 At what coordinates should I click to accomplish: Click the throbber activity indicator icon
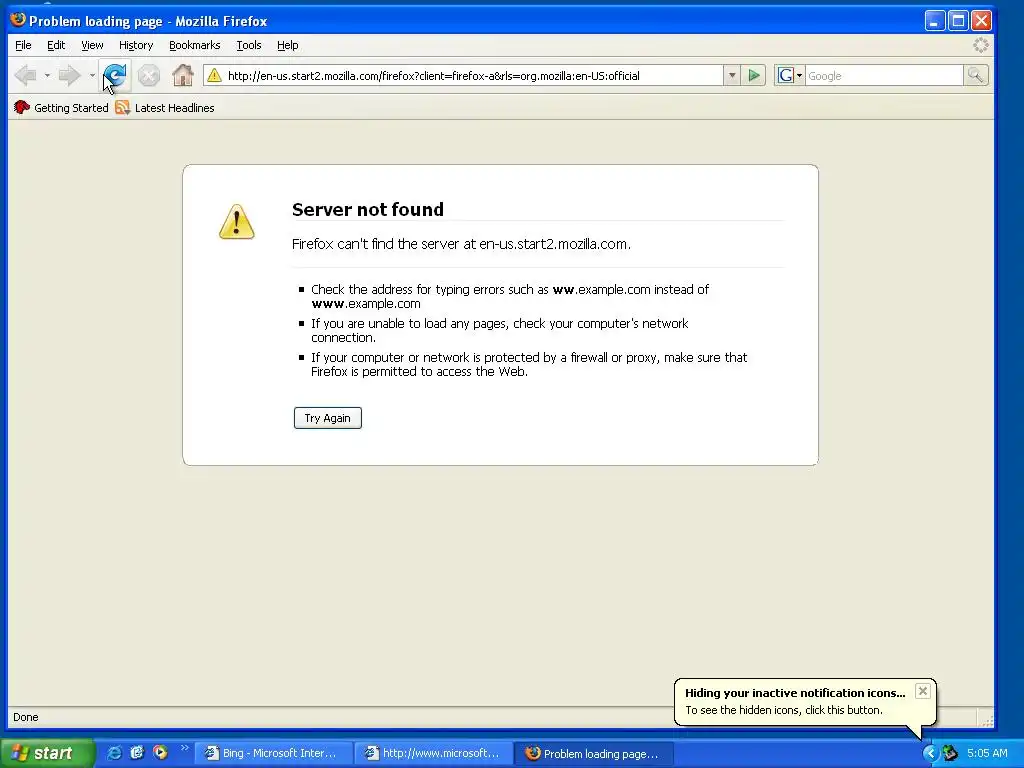click(980, 45)
